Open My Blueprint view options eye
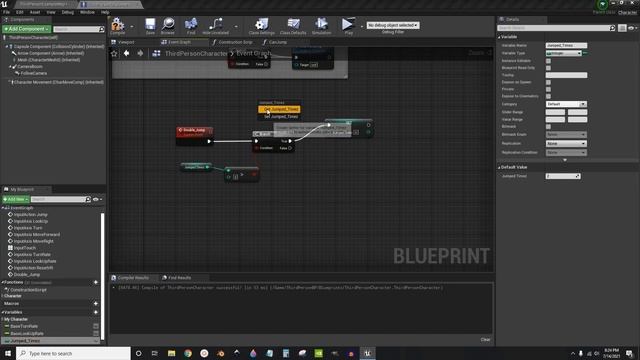The image size is (640, 360). [97, 200]
